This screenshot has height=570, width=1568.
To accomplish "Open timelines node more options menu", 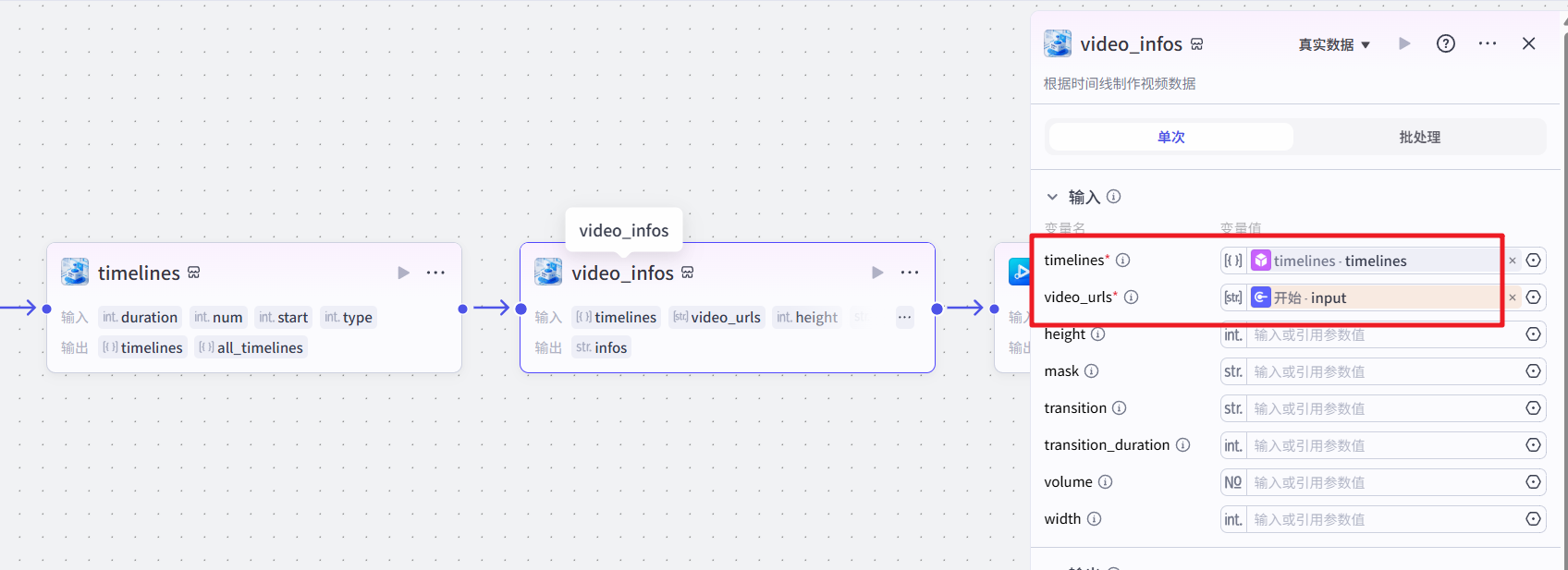I will (435, 273).
